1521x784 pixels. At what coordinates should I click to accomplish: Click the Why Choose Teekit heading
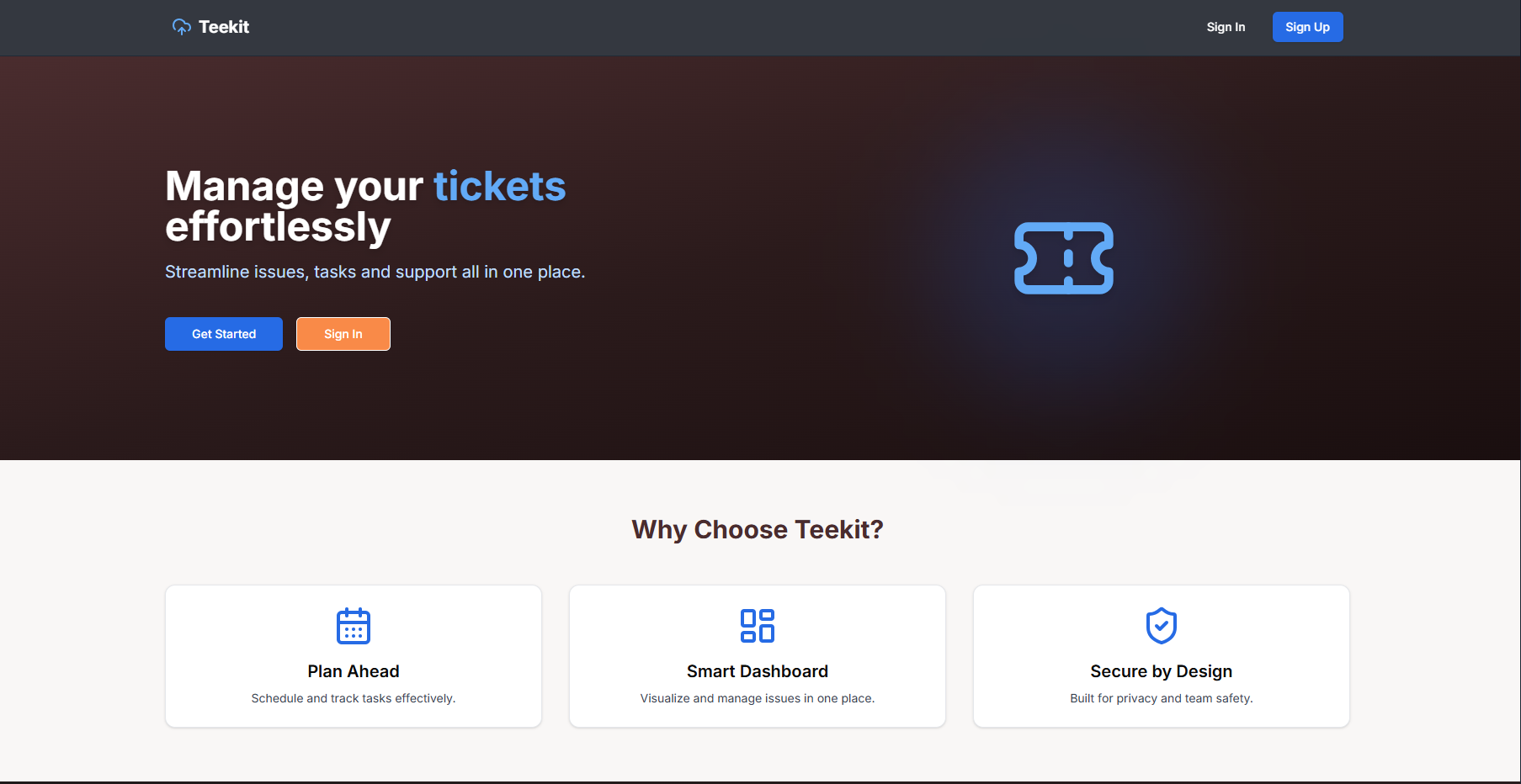[x=757, y=529]
